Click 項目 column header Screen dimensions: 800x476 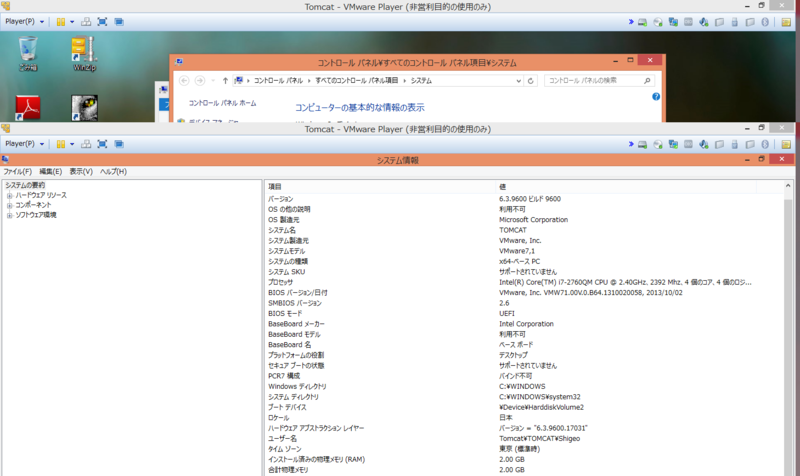coord(380,187)
